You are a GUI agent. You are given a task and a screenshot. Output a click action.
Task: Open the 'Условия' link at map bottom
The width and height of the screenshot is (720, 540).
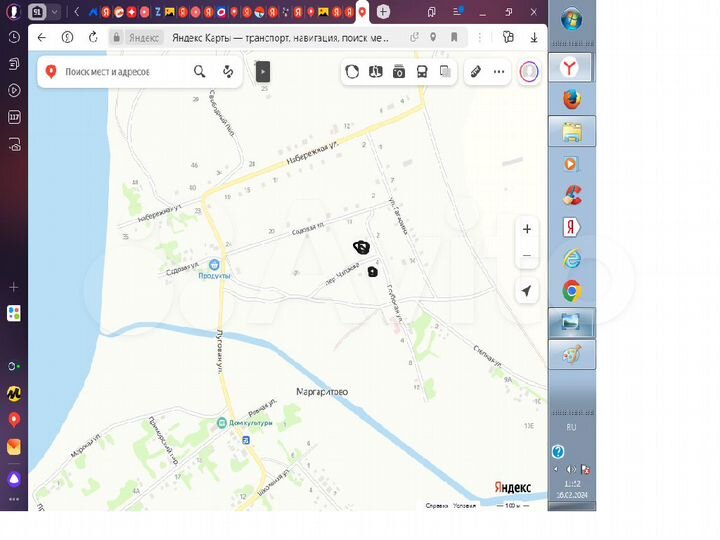(x=464, y=506)
